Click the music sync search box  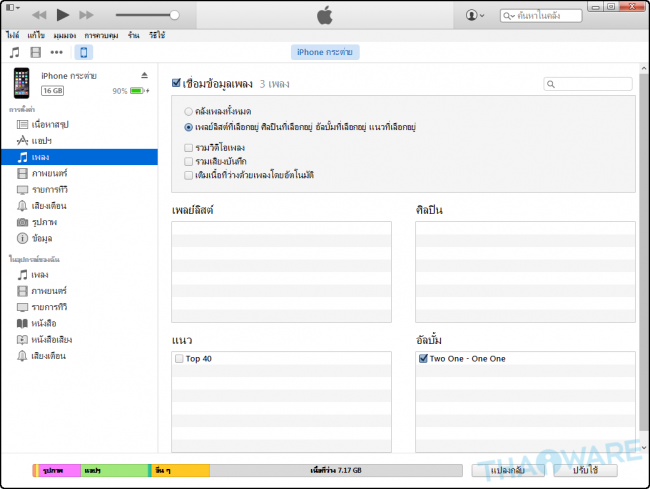[588, 84]
